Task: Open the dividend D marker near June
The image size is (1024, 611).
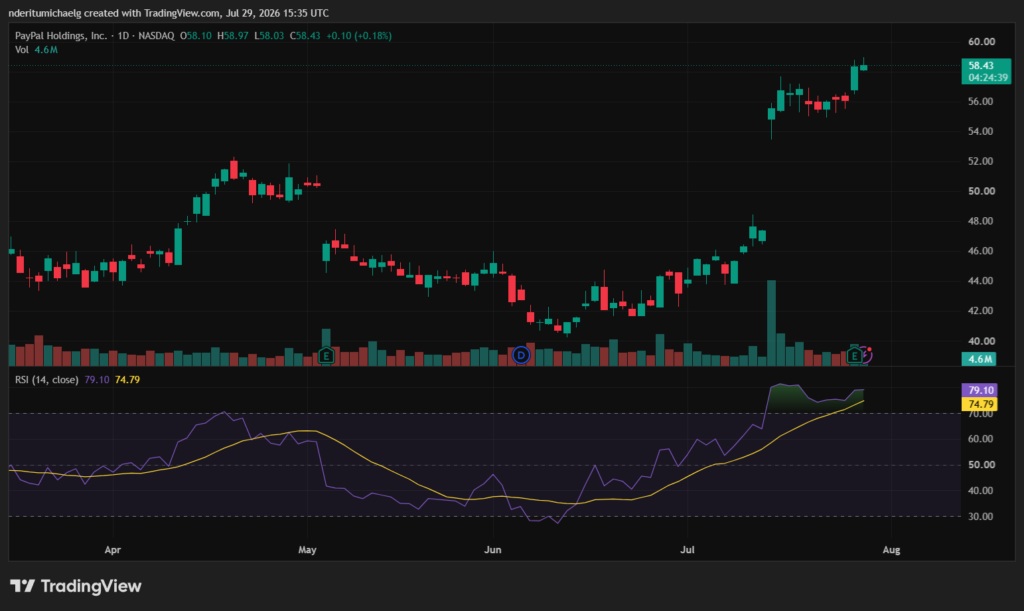Action: 520,355
